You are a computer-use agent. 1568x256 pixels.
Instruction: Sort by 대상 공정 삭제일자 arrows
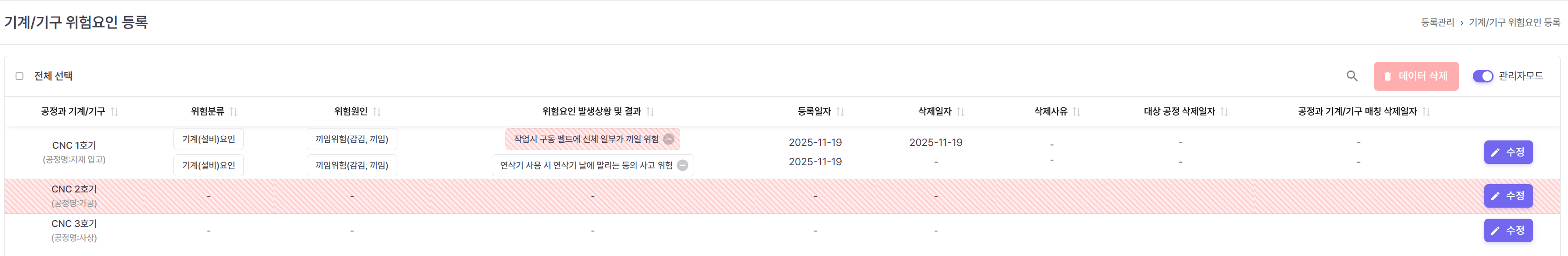(1224, 111)
